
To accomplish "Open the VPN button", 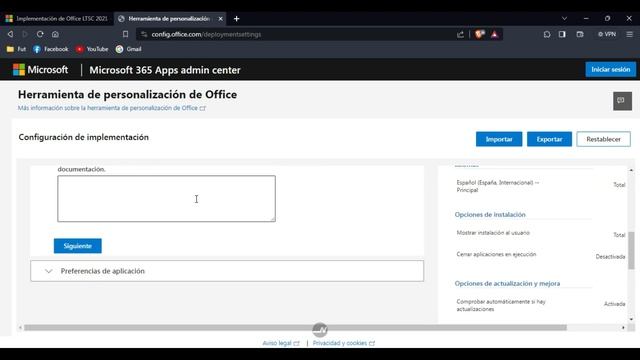I will tap(607, 34).
